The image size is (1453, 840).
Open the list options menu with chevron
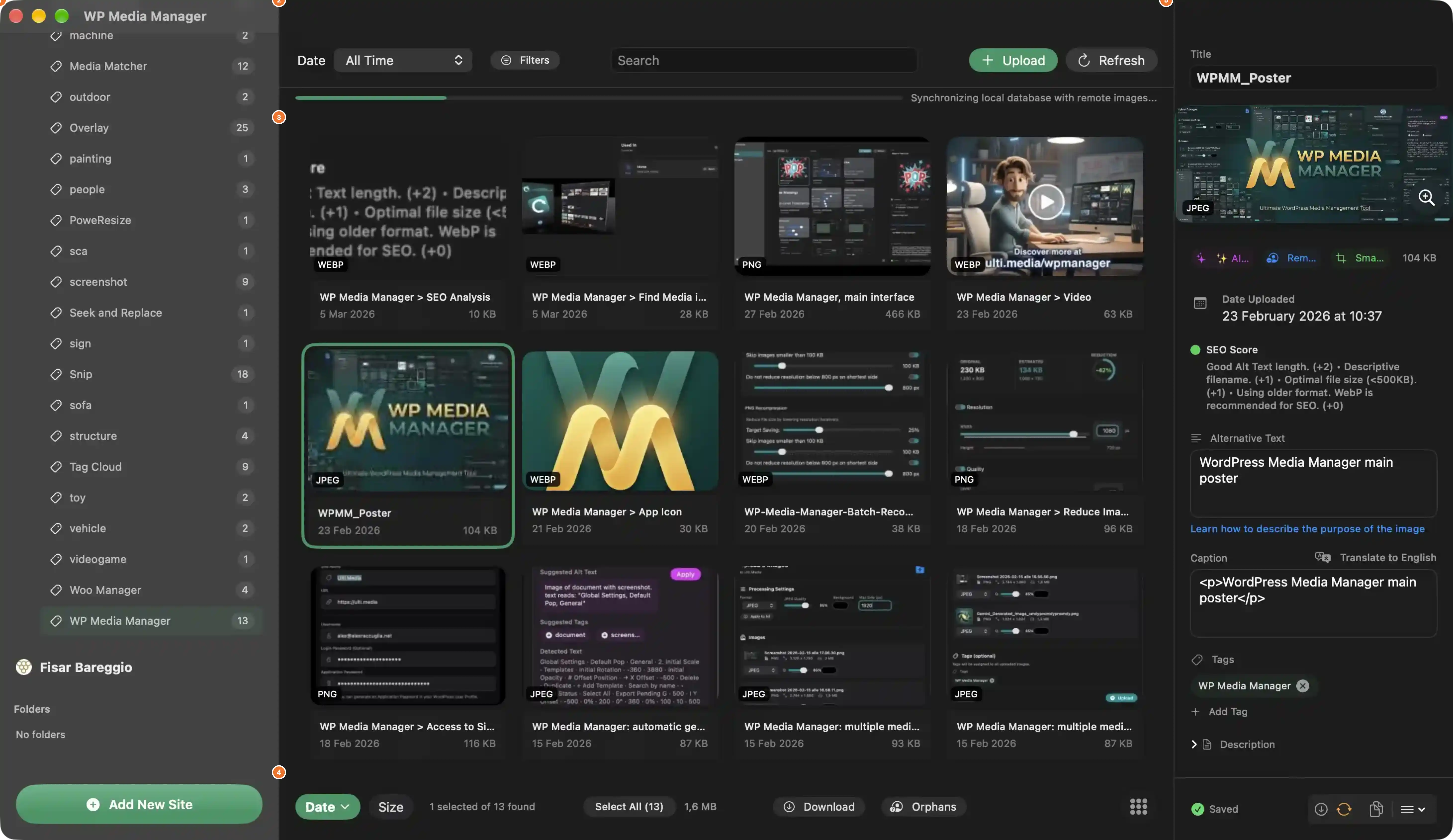point(1413,809)
